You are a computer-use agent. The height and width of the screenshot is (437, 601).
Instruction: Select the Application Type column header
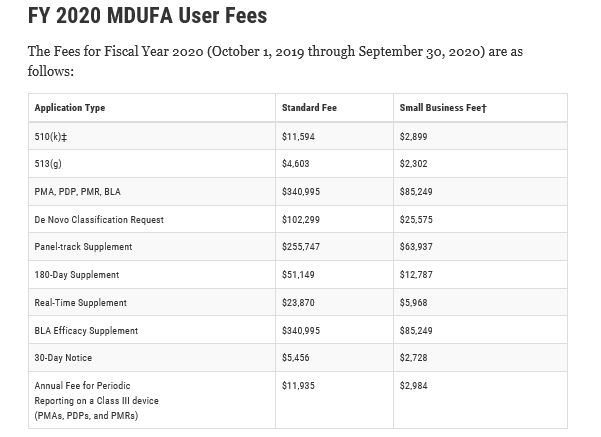[70, 108]
